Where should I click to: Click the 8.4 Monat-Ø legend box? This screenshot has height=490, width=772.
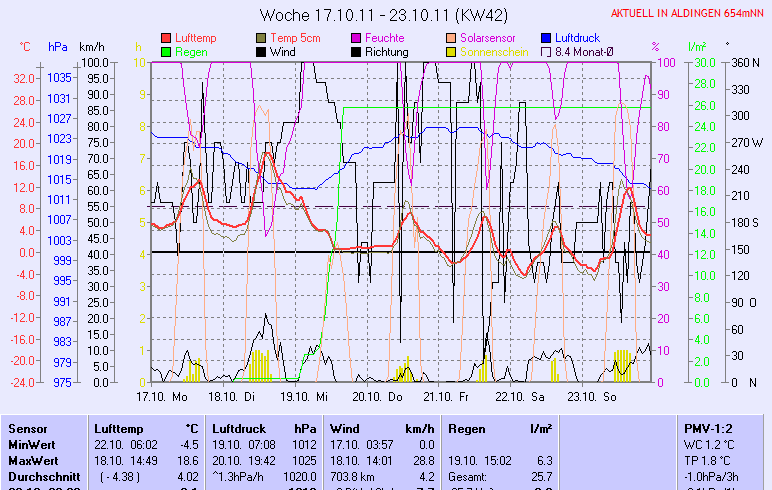pos(547,51)
